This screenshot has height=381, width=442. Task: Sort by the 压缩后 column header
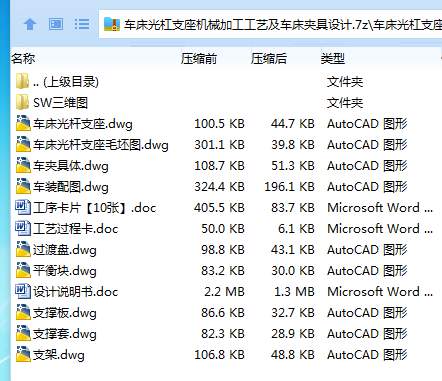click(x=269, y=59)
